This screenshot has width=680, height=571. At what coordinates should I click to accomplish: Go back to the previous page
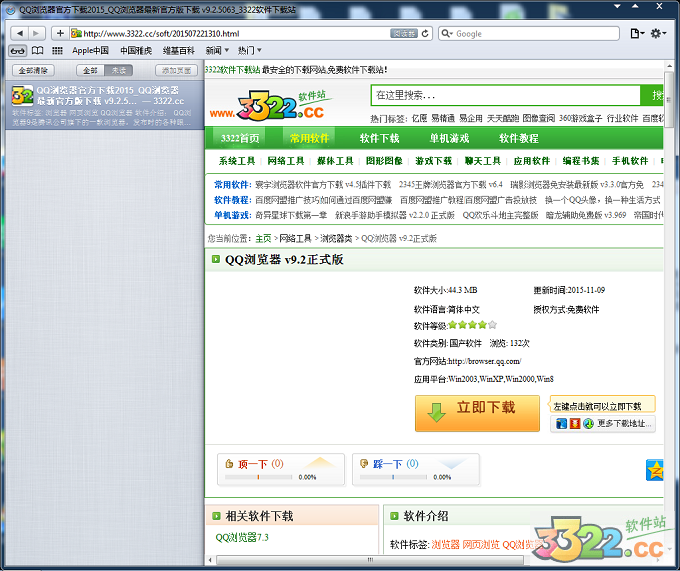(19, 33)
